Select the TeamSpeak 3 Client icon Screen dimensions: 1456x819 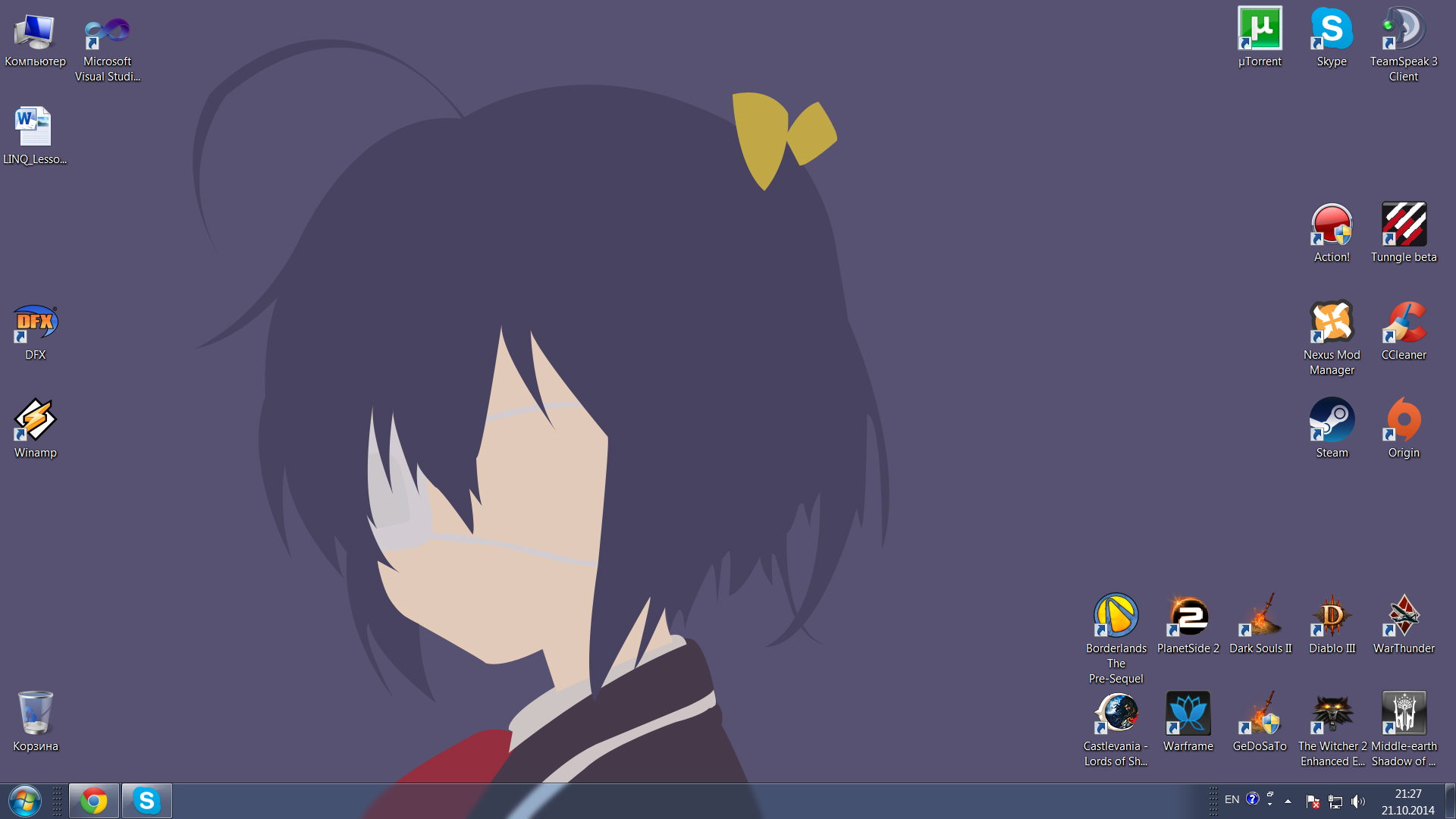coord(1403,30)
